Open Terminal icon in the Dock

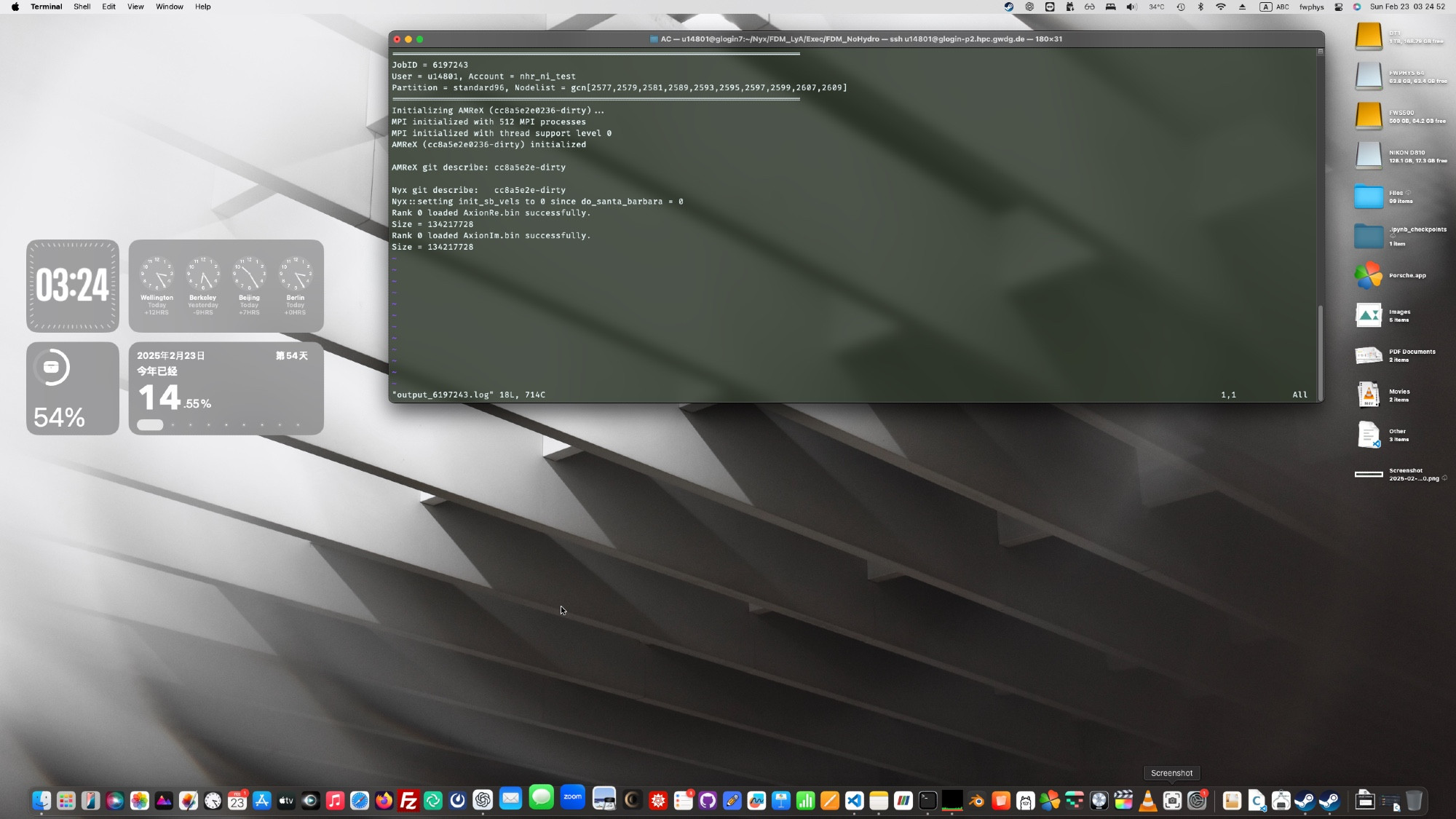point(927,801)
